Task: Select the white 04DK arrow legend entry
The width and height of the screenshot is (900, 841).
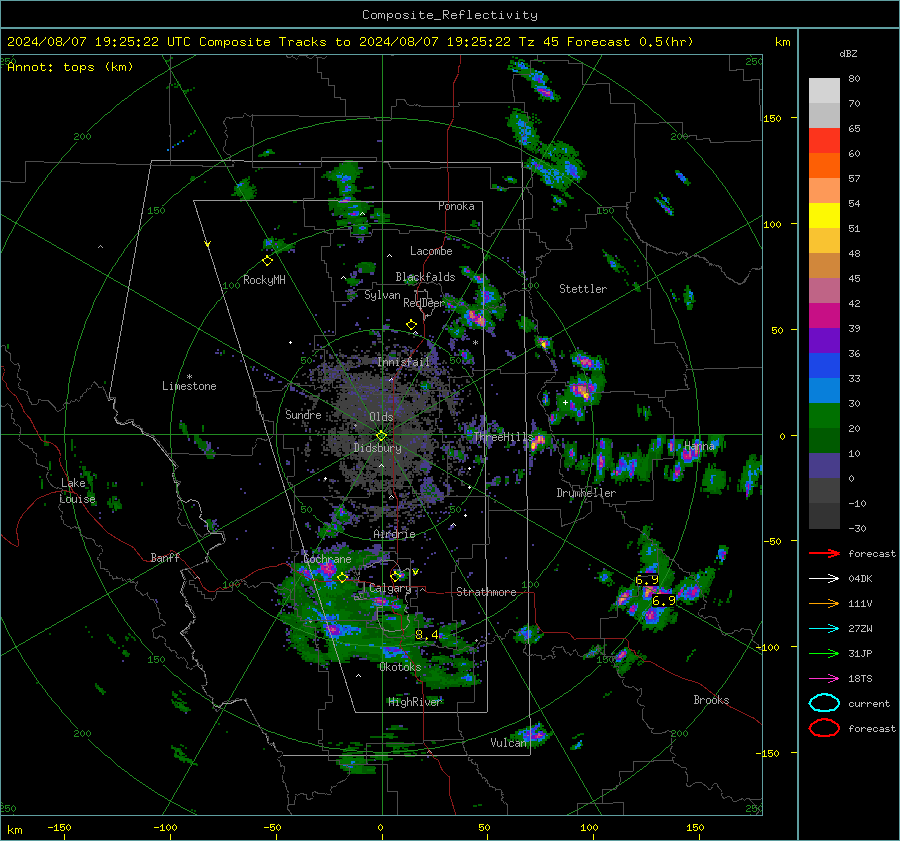Action: pos(824,579)
